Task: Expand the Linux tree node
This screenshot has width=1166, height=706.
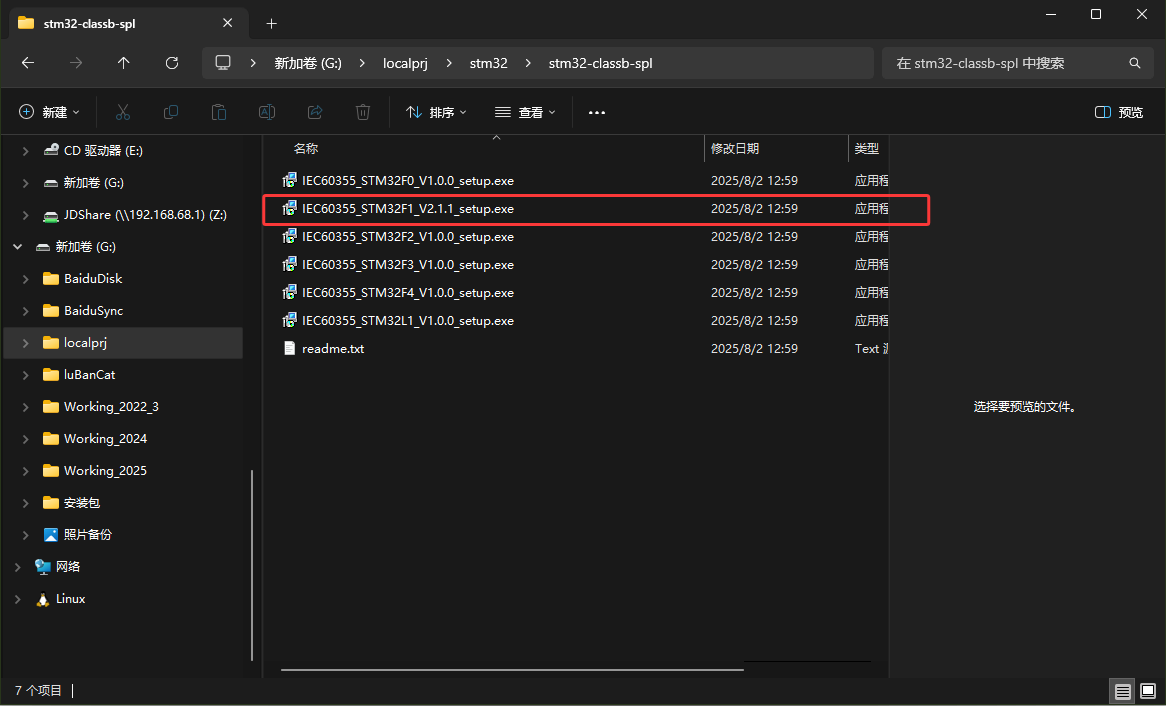Action: [18, 599]
